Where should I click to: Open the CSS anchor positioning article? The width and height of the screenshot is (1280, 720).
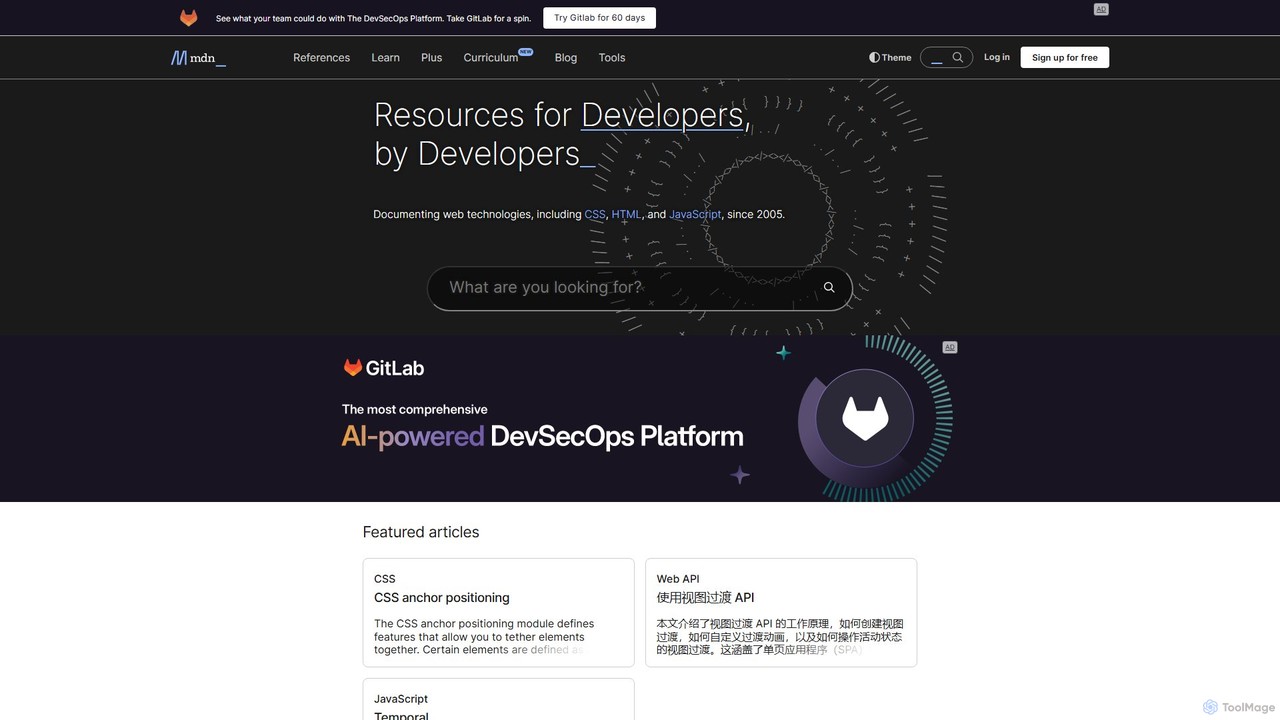click(x=442, y=598)
